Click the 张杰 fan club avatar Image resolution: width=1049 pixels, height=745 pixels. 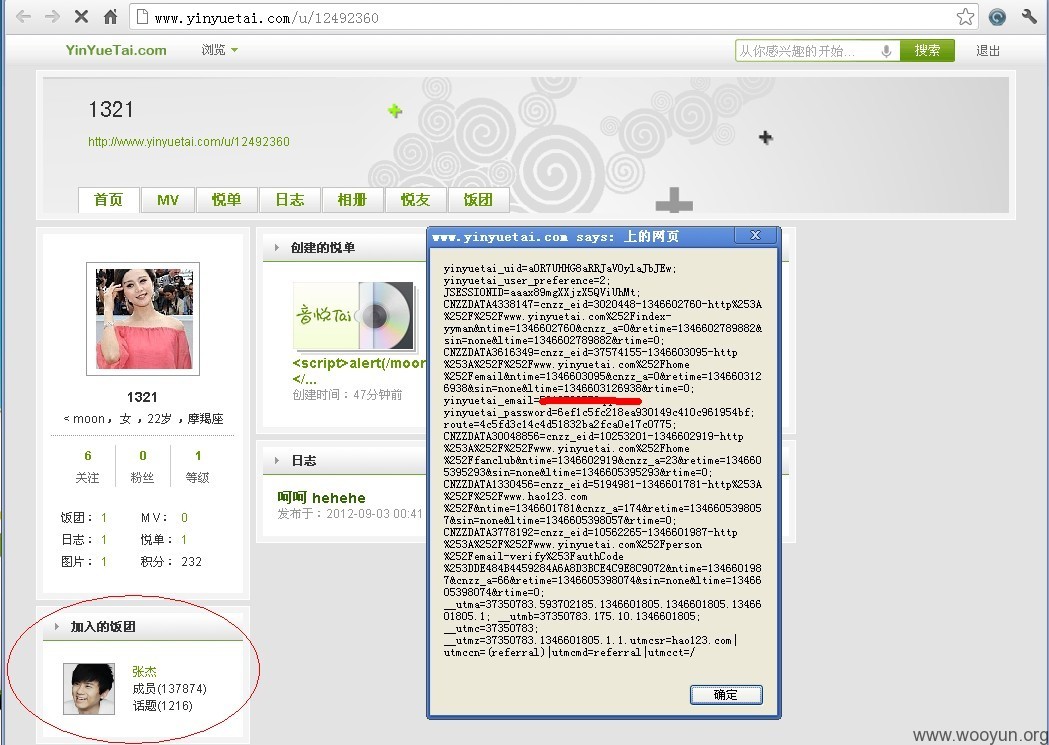click(x=89, y=689)
